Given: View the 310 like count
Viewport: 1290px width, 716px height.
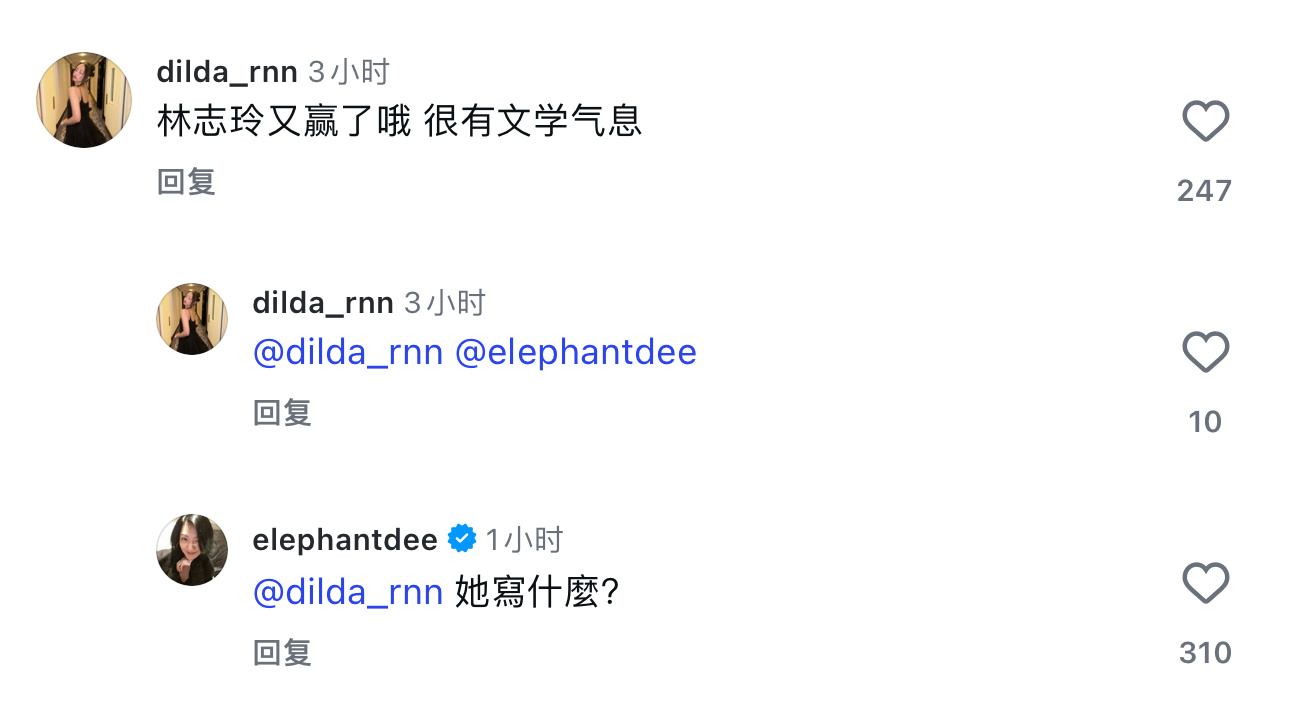Looking at the screenshot, I should coord(1205,653).
